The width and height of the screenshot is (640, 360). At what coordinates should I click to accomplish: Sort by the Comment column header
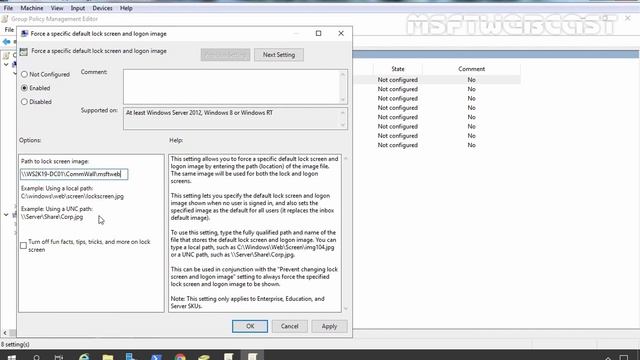[471, 69]
